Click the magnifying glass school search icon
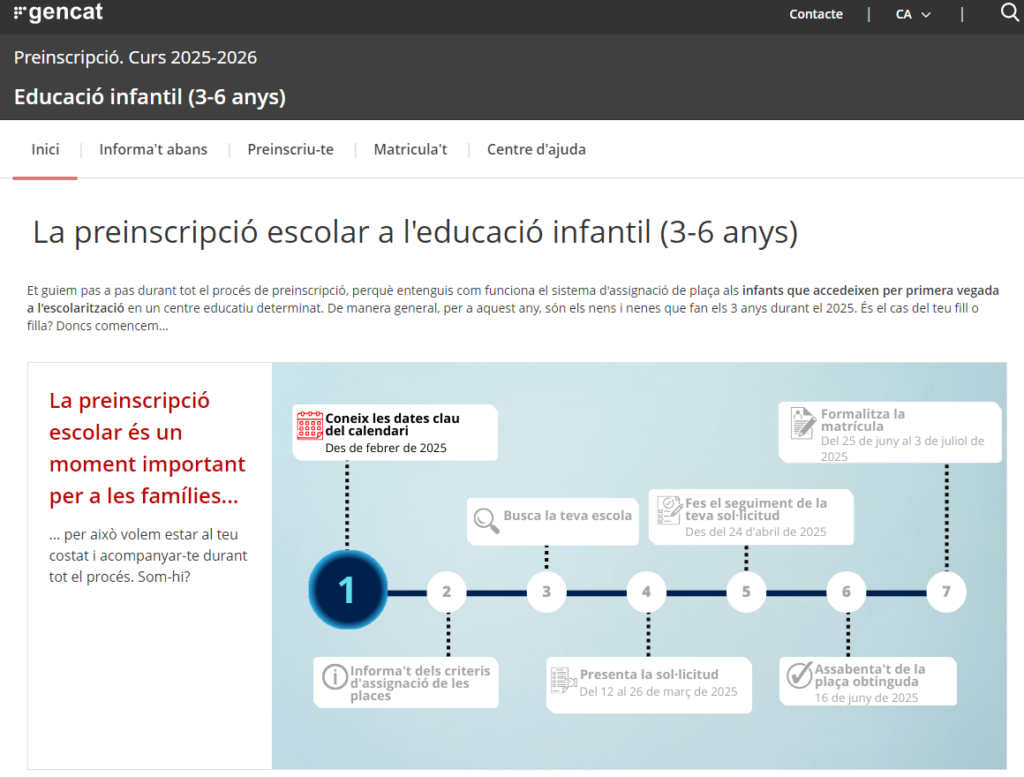 coord(486,519)
